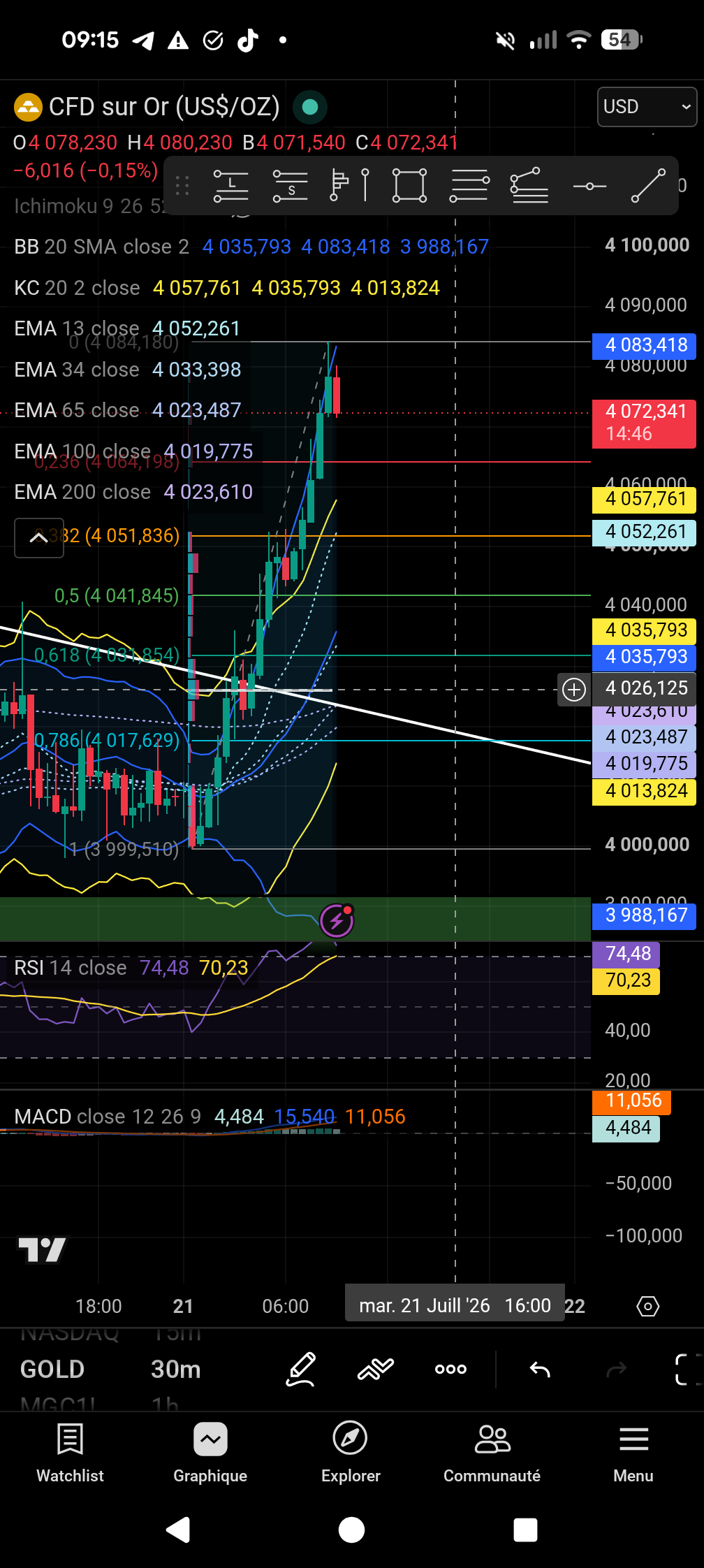
Task: Toggle fullscreen chart mode
Action: 689,1369
